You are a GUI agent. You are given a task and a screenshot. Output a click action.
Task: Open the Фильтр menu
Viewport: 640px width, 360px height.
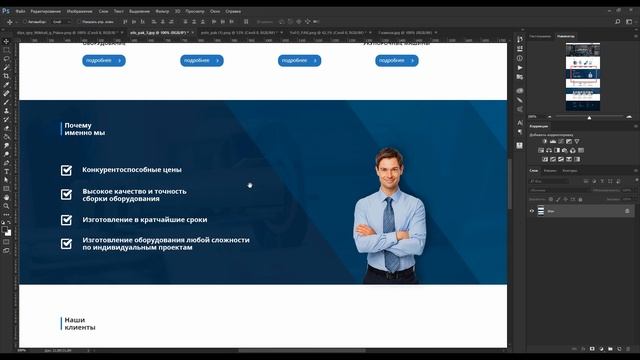coord(162,11)
